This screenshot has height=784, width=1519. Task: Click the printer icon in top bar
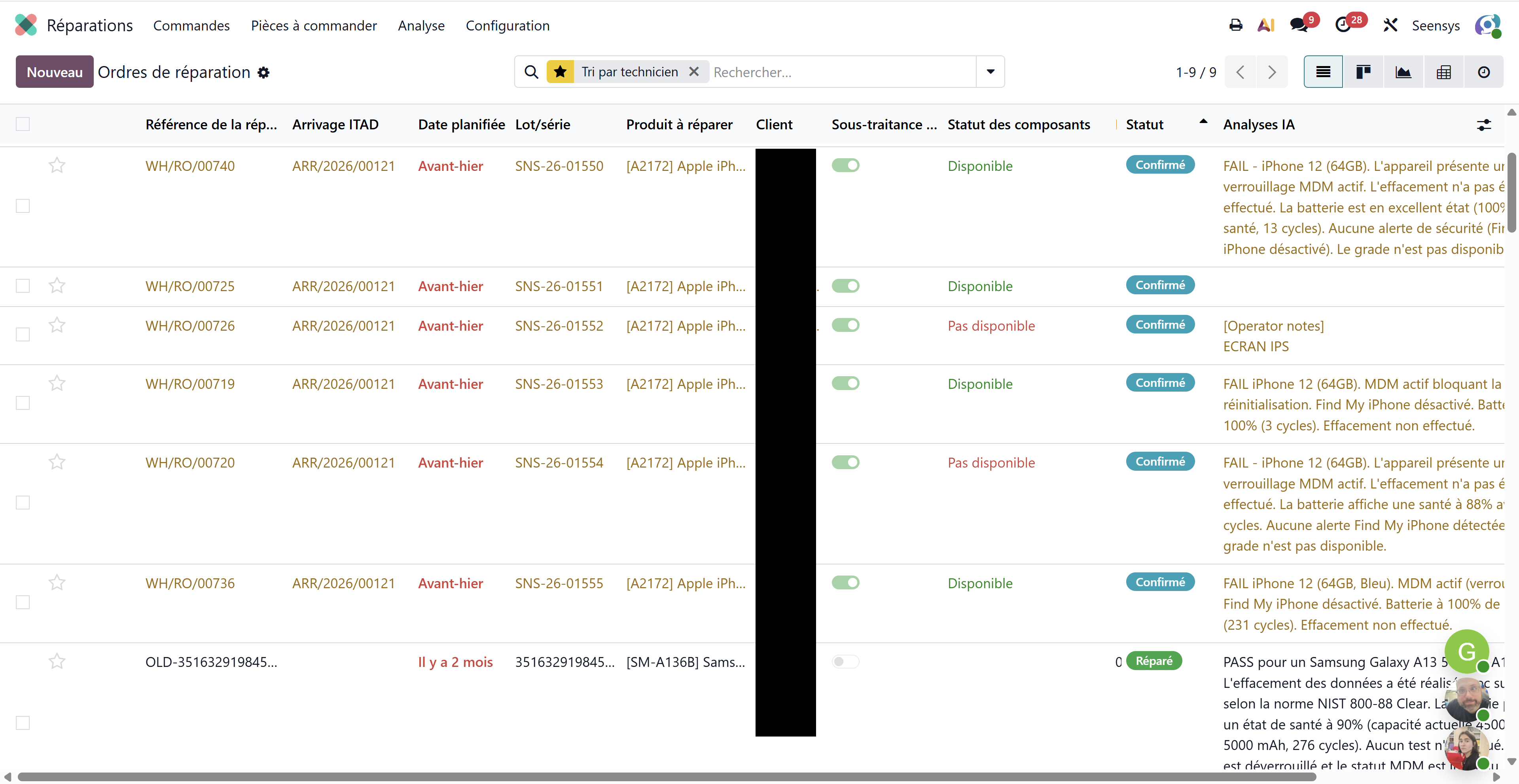point(1235,25)
